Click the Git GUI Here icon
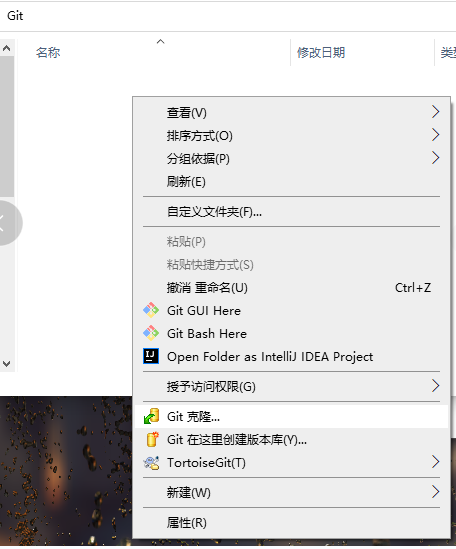 [151, 311]
